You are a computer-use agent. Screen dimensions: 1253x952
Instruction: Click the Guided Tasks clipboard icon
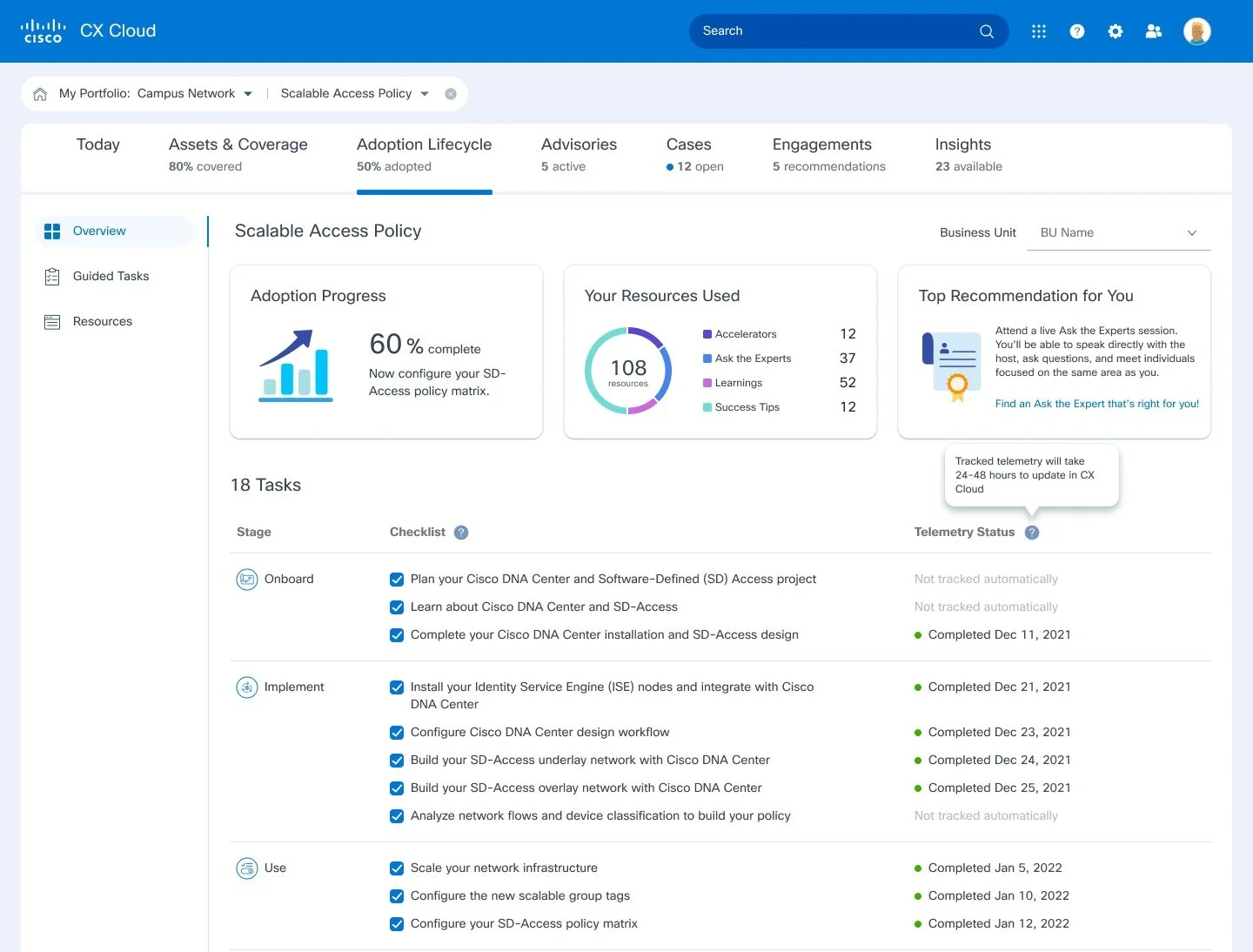point(52,277)
